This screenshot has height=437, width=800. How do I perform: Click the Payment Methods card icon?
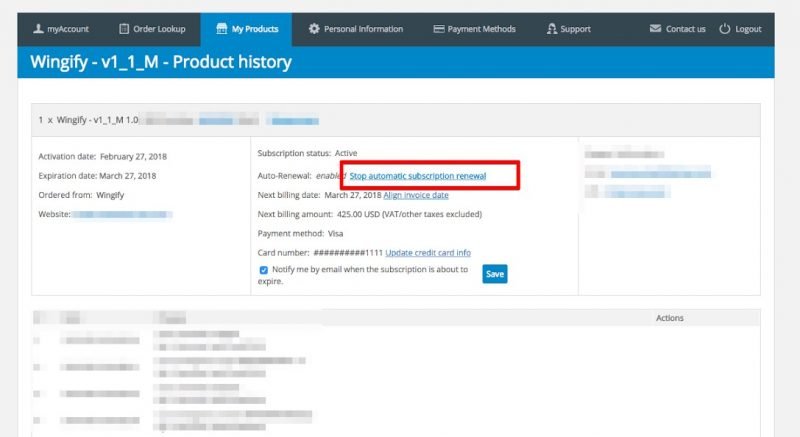click(439, 29)
